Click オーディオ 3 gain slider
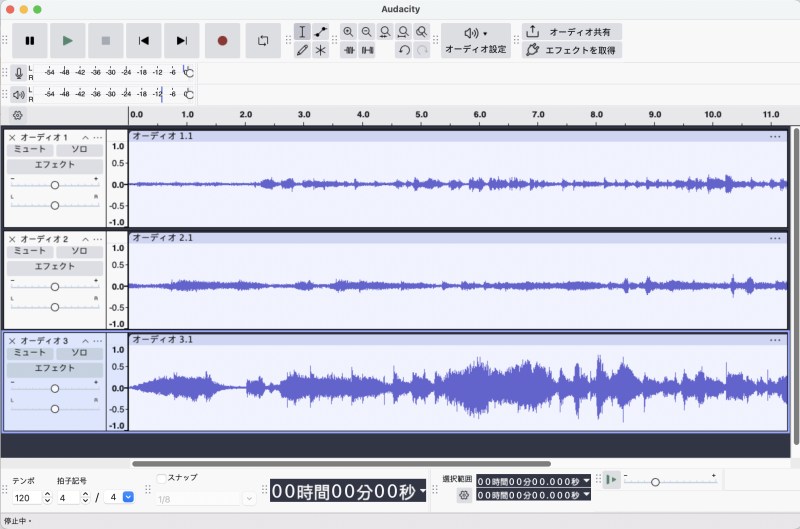Viewport: 800px width, 529px height. point(55,389)
